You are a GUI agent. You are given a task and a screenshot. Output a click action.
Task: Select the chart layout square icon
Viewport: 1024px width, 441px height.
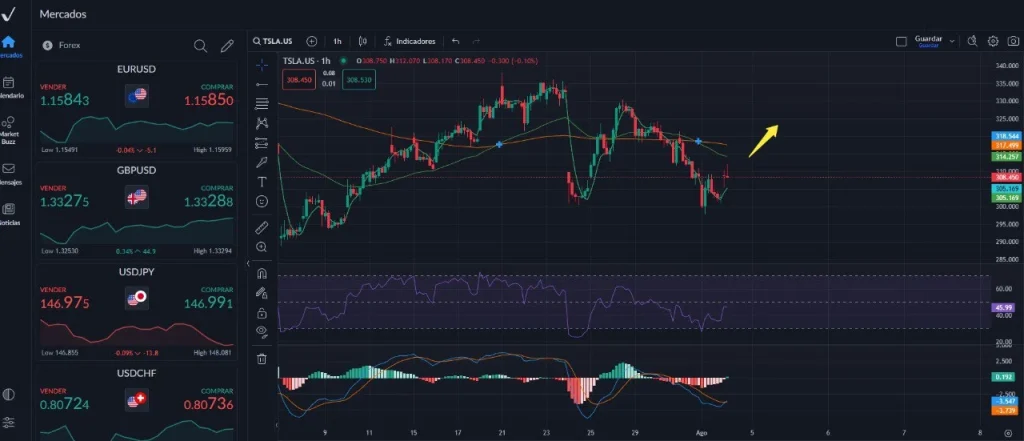point(901,41)
